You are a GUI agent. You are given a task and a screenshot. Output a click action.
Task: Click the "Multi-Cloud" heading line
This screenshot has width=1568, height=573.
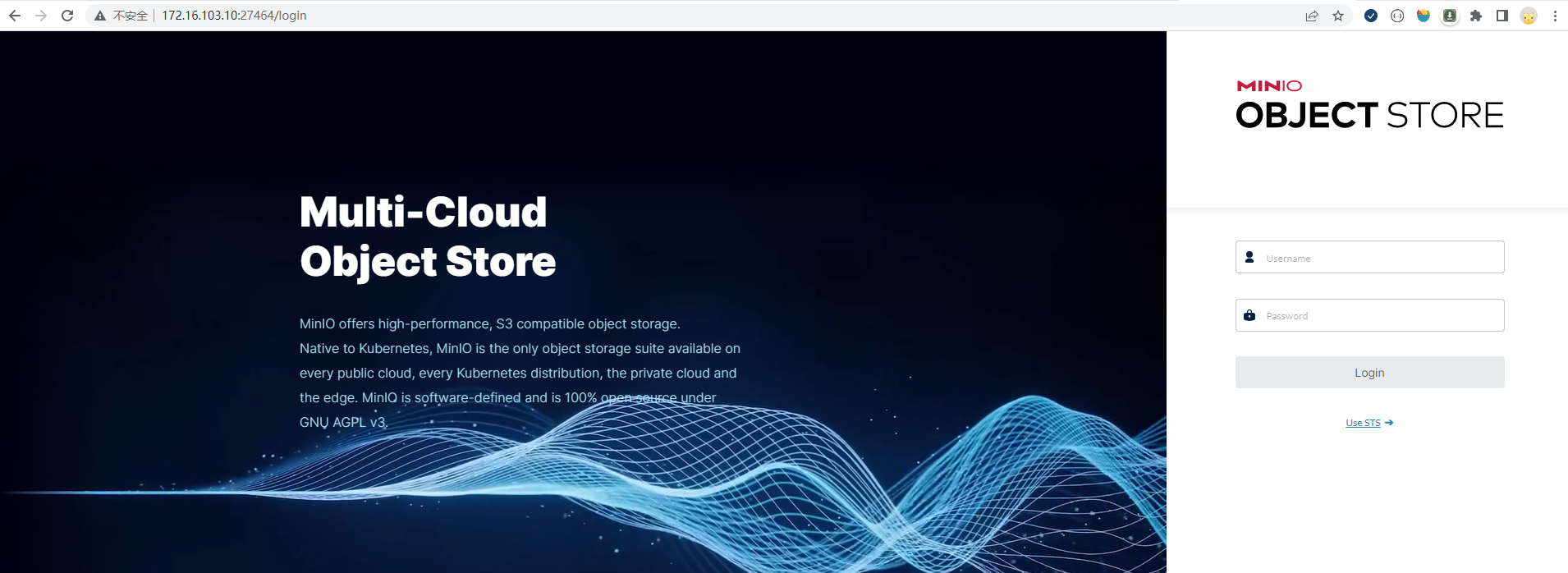(424, 212)
